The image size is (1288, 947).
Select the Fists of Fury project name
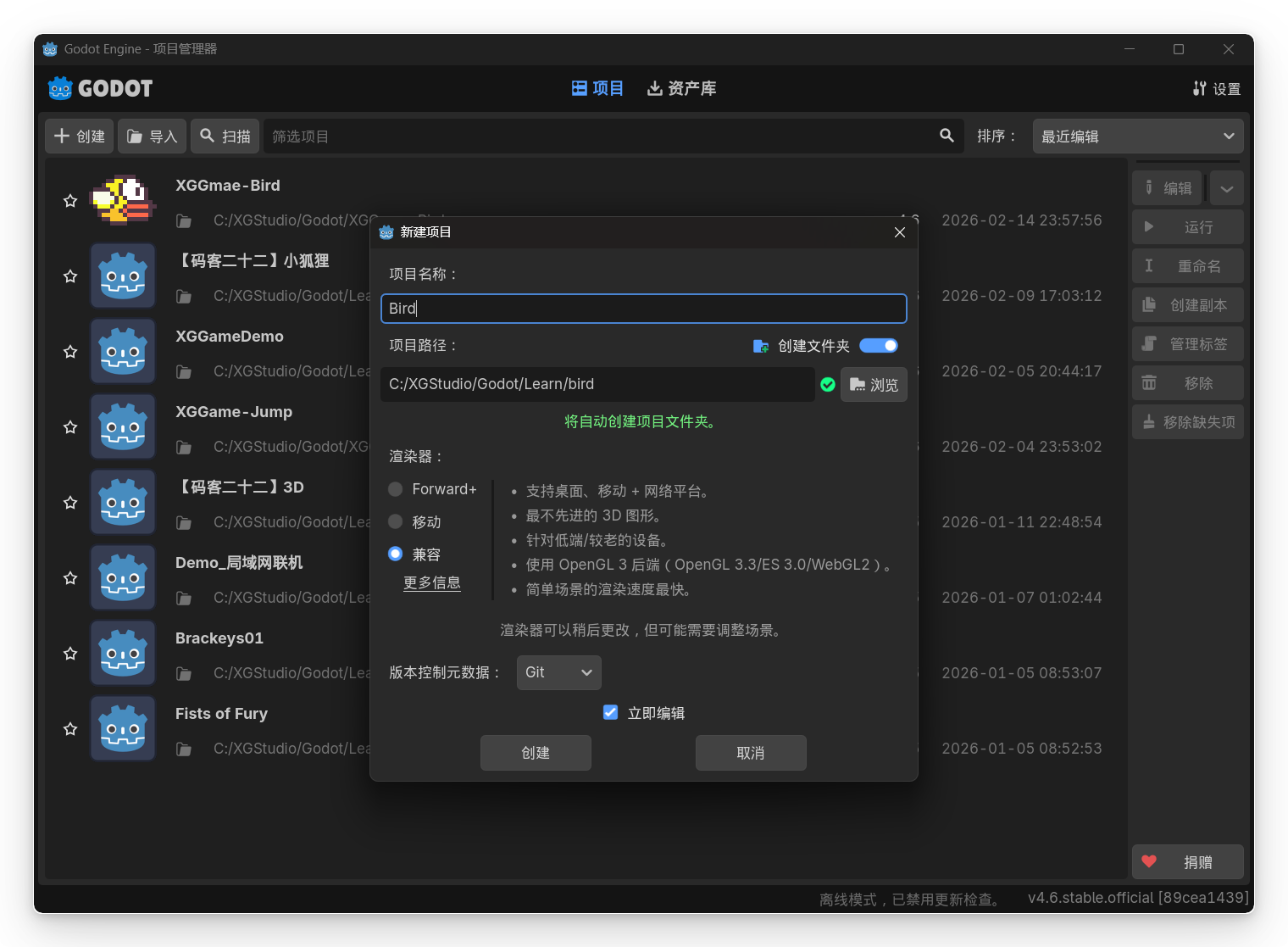coord(221,714)
